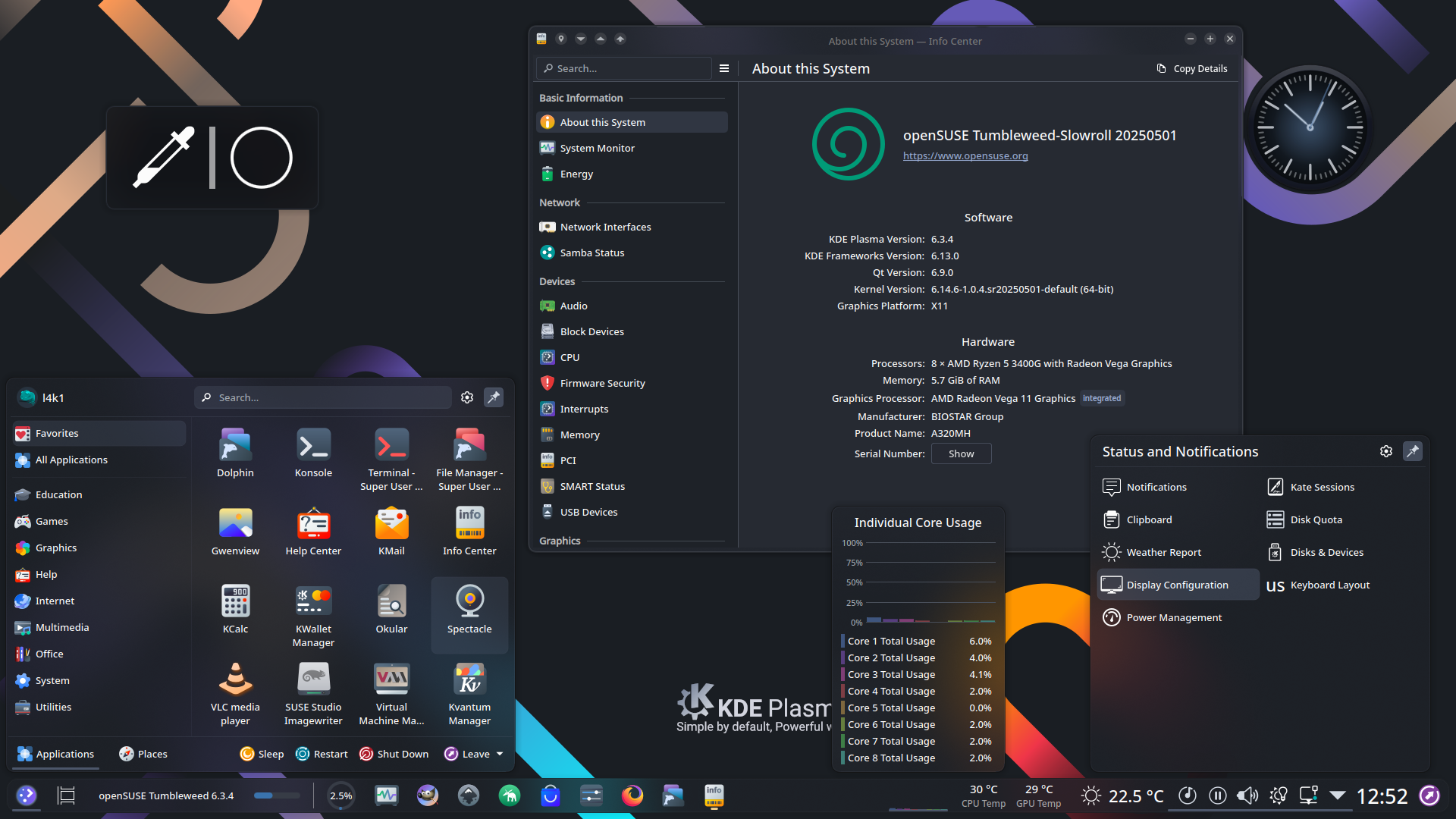Image resolution: width=1456 pixels, height=819 pixels.
Task: Open the Power Management entry
Action: point(1178,617)
